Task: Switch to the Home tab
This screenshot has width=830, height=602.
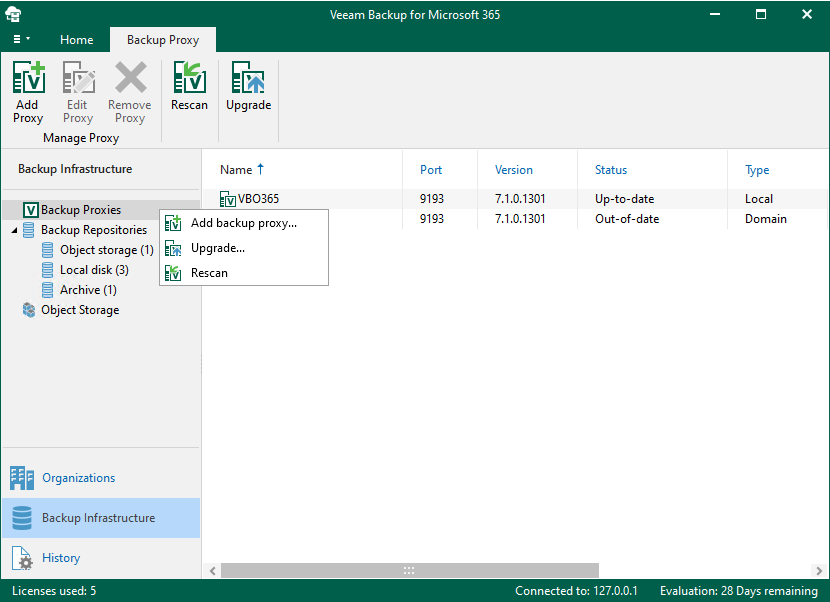Action: [77, 40]
